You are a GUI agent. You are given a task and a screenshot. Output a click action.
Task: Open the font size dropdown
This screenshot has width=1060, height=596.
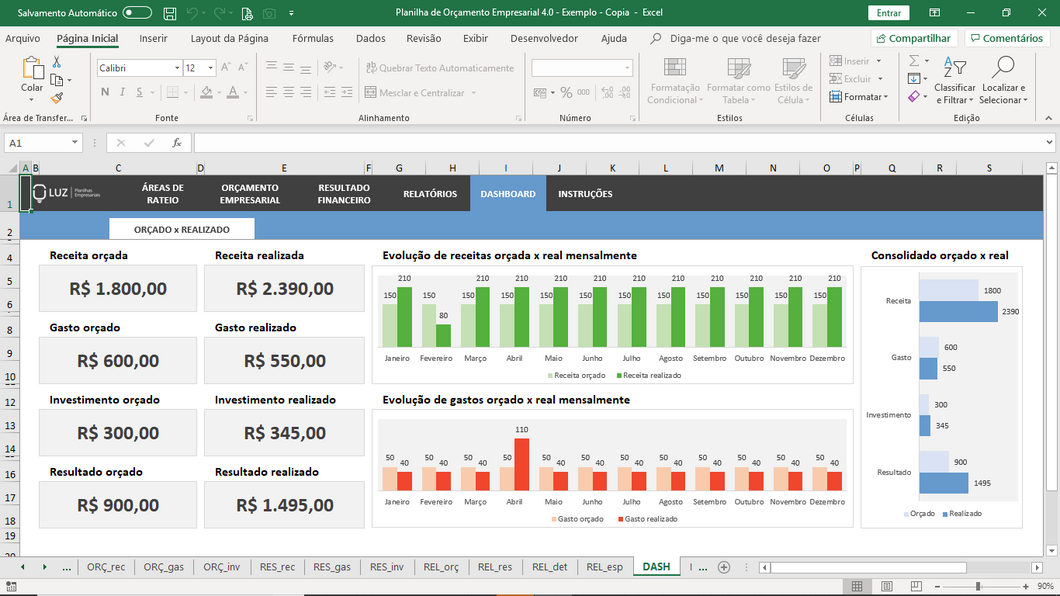coord(210,68)
